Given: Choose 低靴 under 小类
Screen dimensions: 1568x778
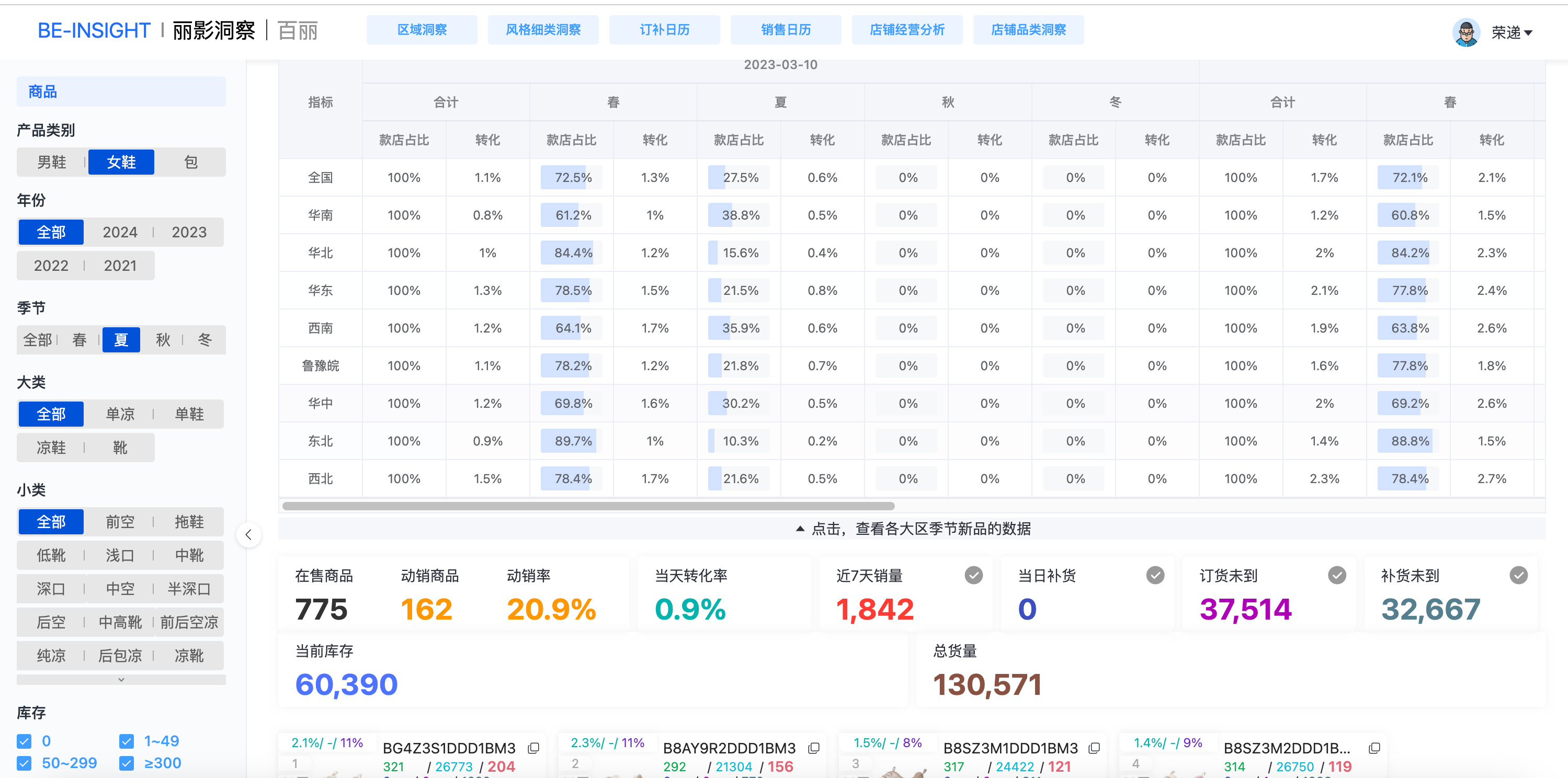Looking at the screenshot, I should click(x=51, y=555).
